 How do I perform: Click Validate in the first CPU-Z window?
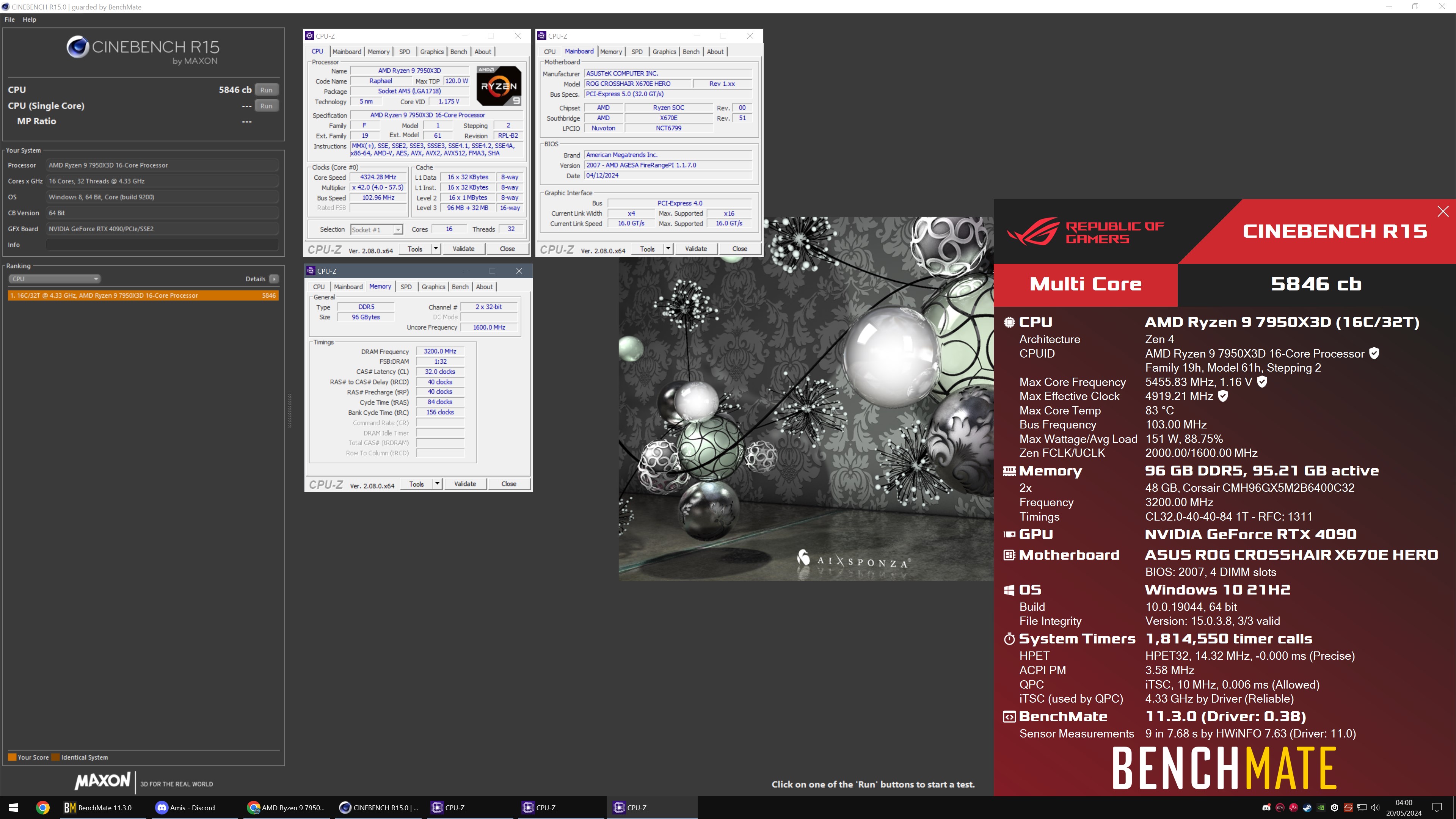coord(463,249)
